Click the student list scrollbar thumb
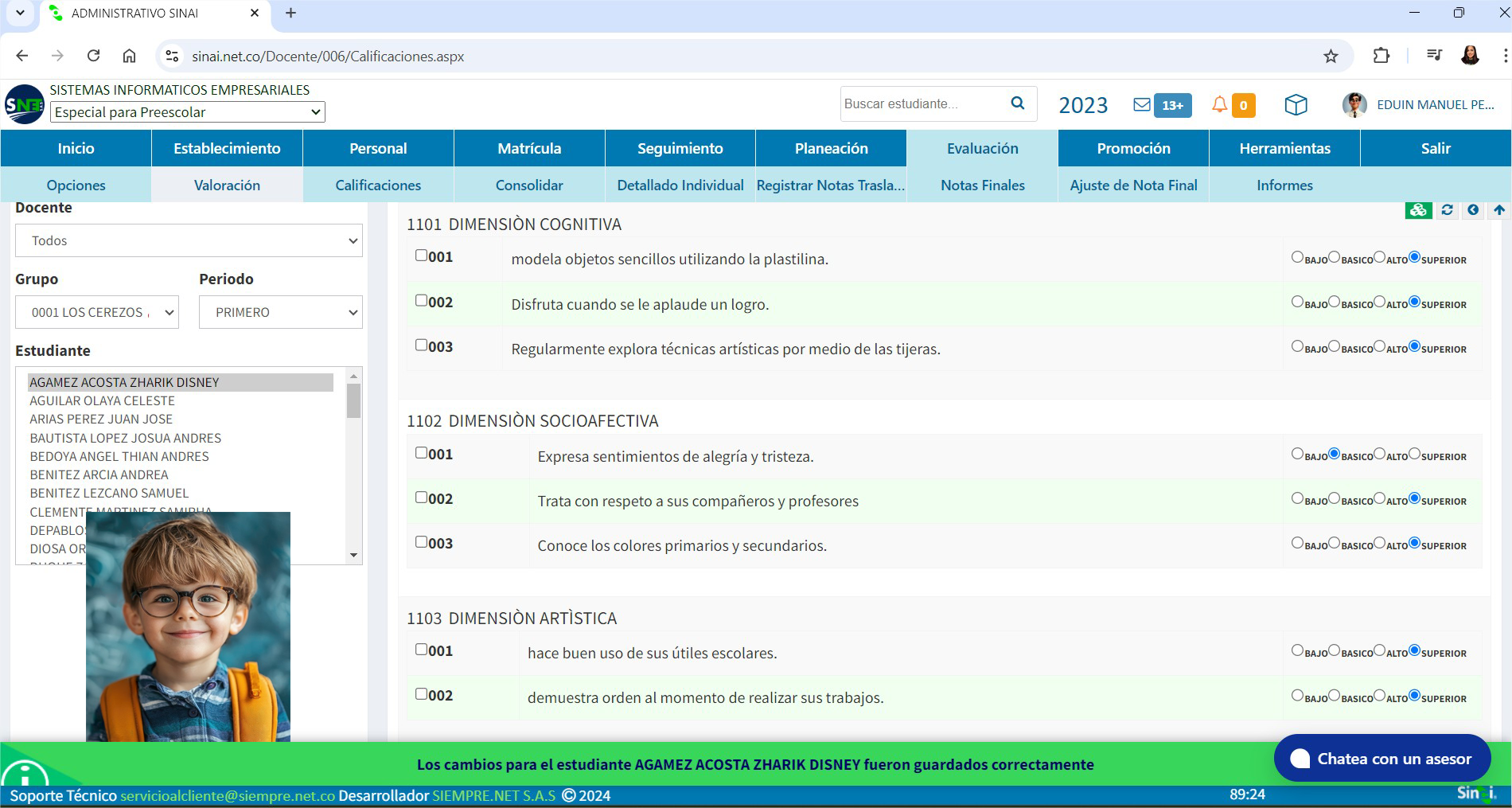Image resolution: width=1512 pixels, height=808 pixels. coord(354,400)
